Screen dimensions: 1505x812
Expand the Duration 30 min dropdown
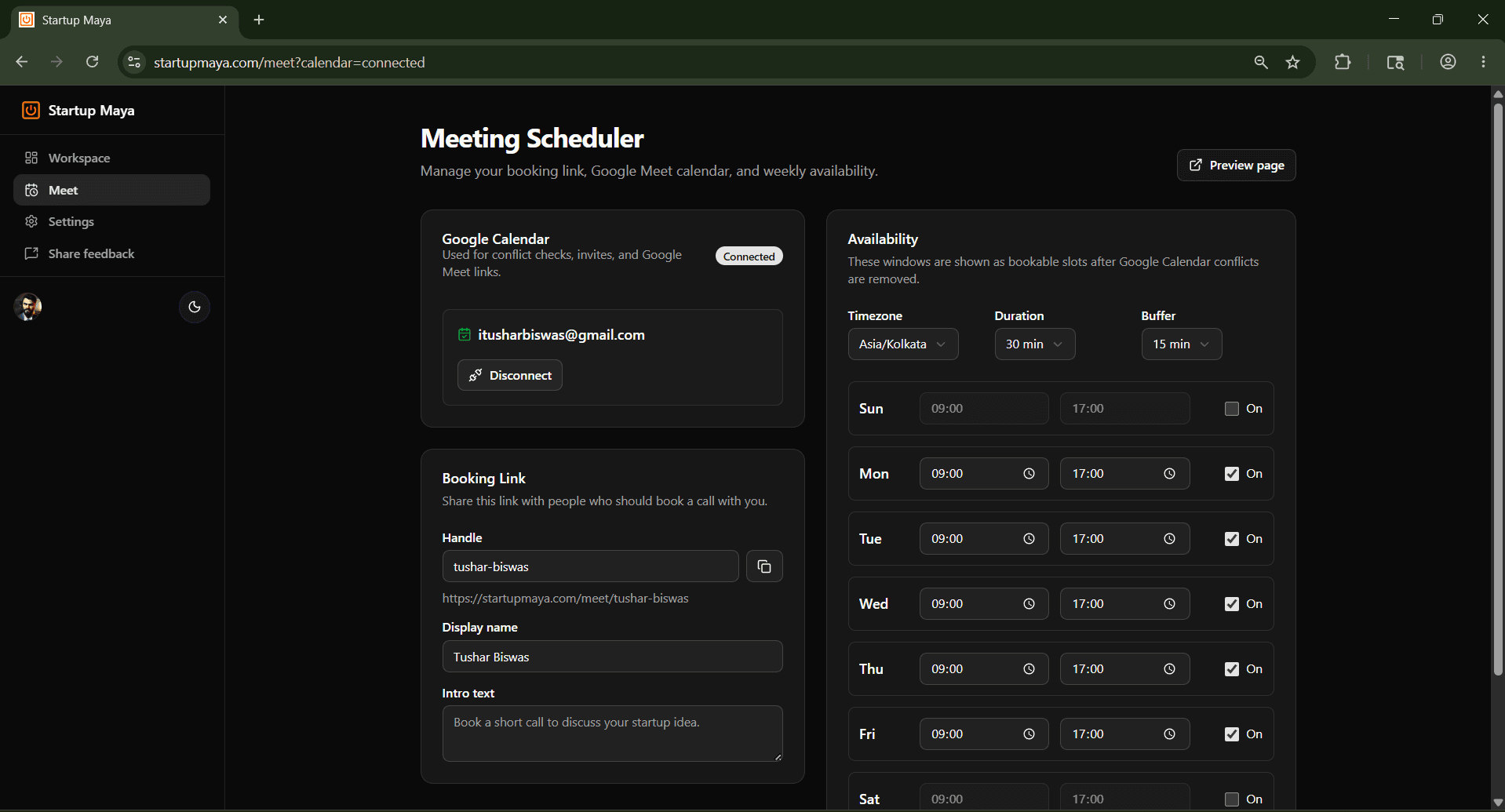coord(1035,344)
